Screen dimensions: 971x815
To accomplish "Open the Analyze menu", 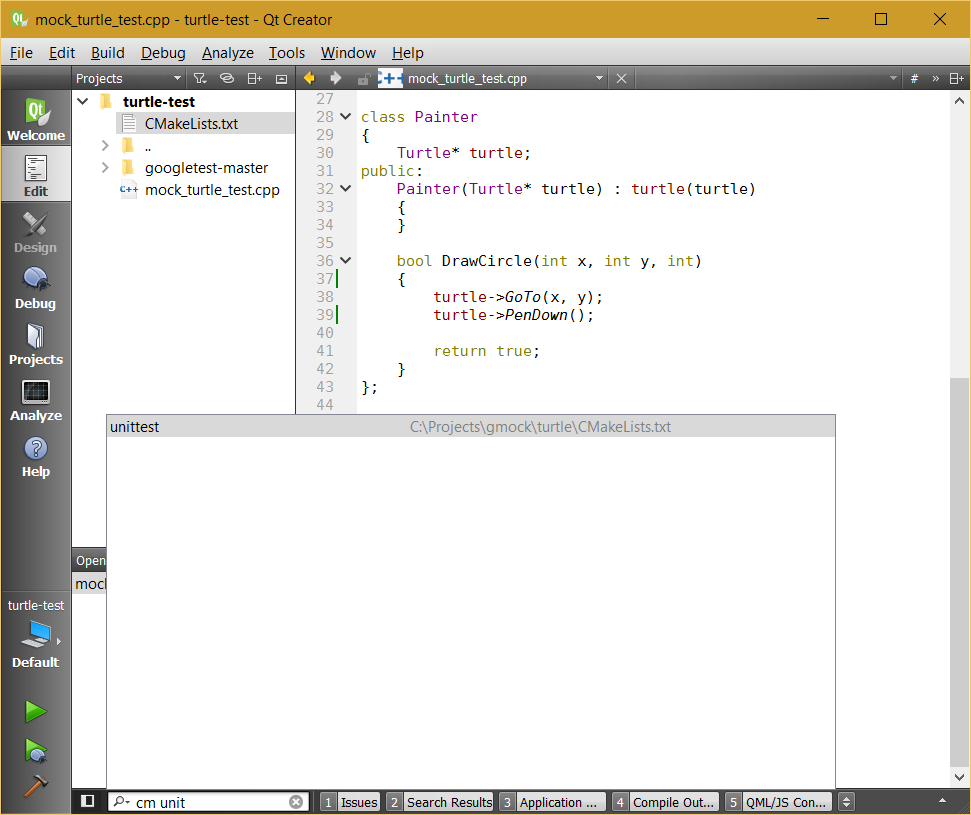I will (228, 53).
